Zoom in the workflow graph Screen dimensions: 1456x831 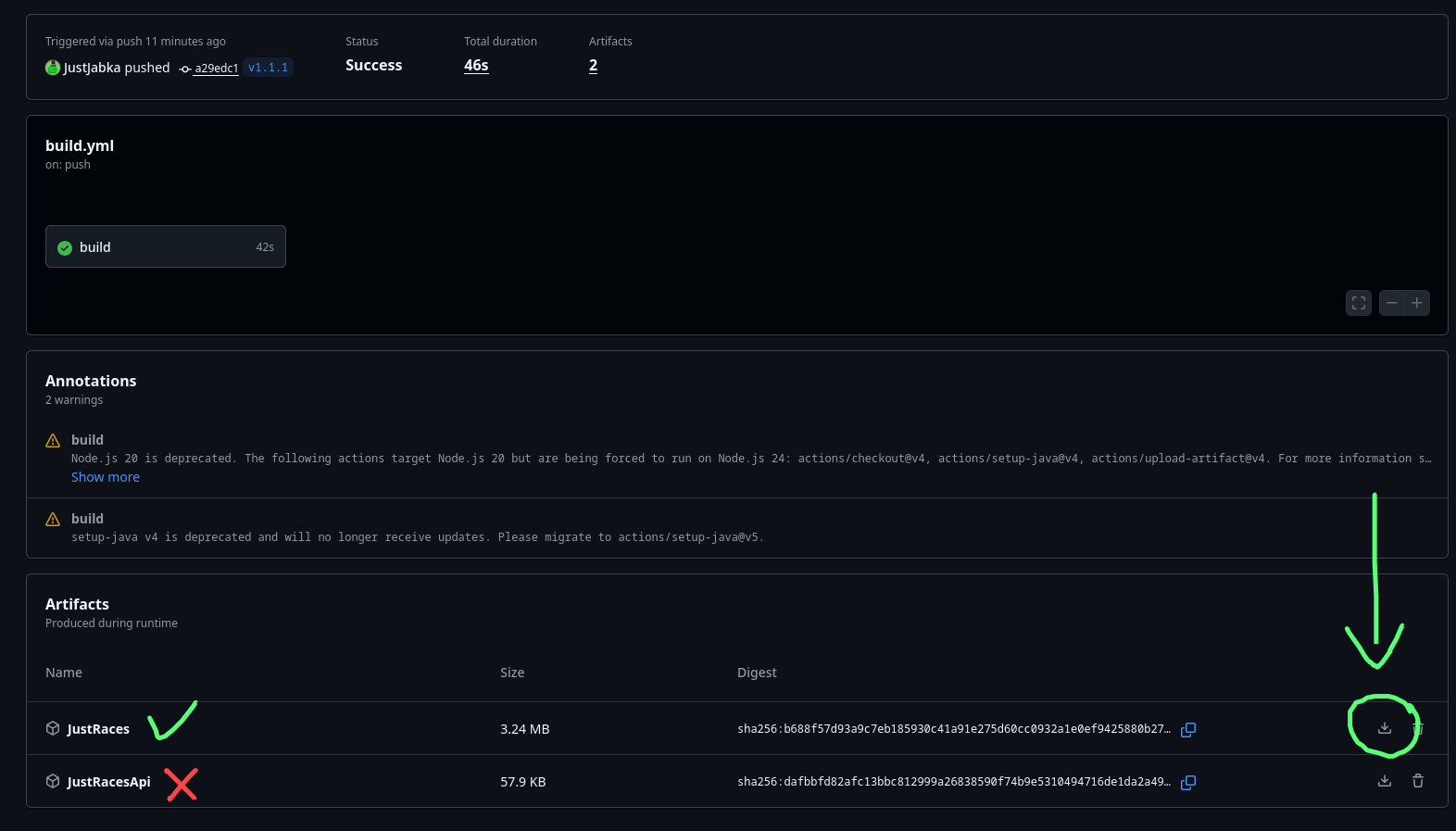click(1417, 303)
